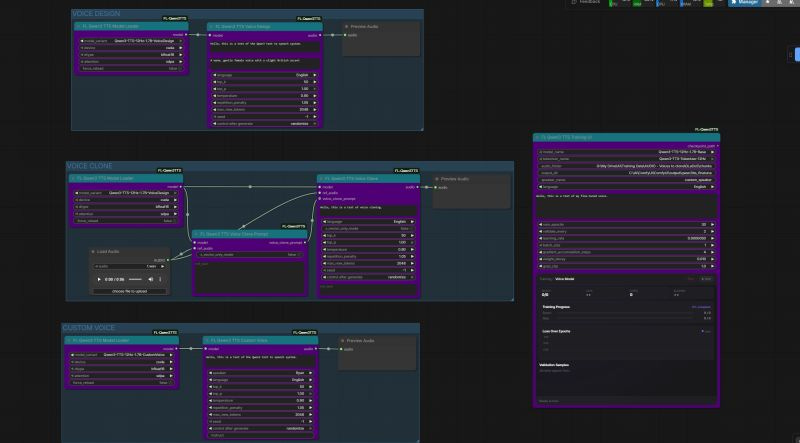
Task: Open tokenizer_name dropdown in Training UI node
Action: coord(627,159)
